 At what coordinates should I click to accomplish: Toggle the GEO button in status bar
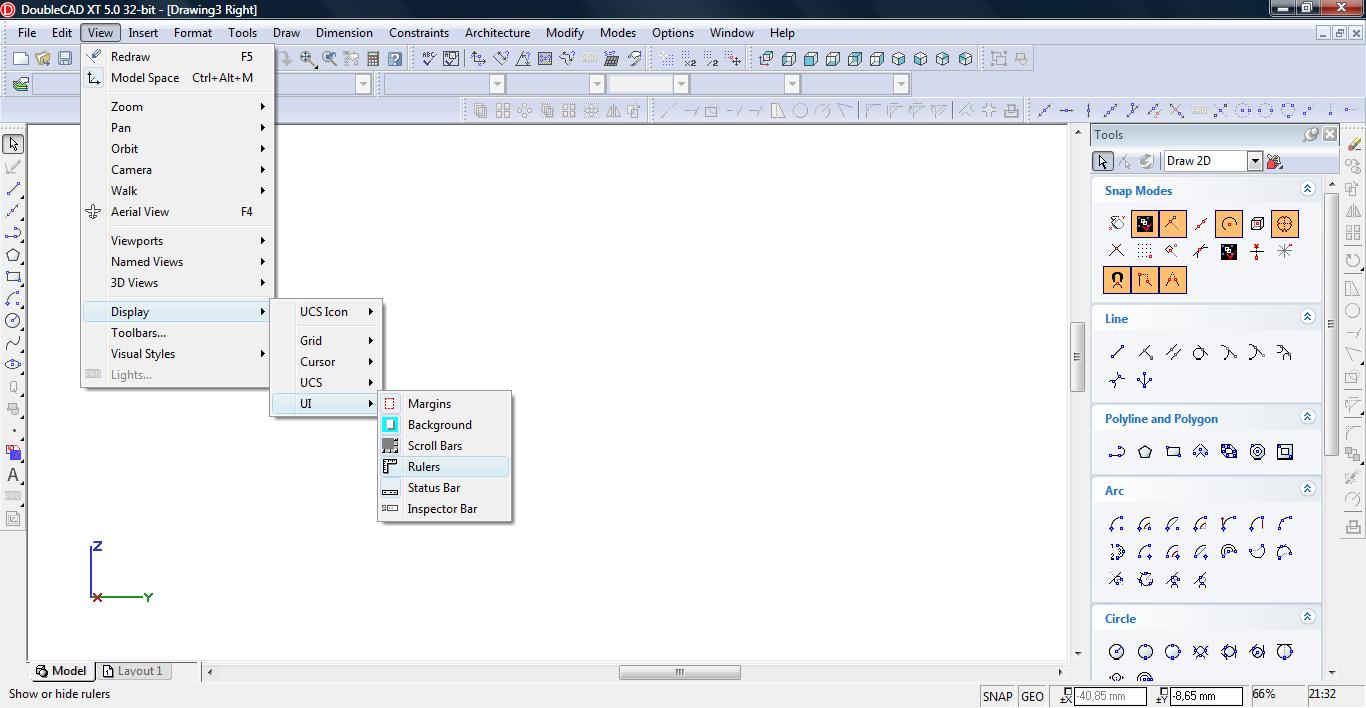(1032, 696)
